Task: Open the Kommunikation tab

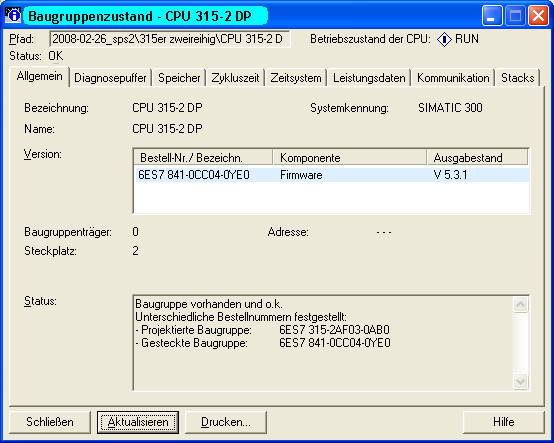Action: click(x=453, y=78)
